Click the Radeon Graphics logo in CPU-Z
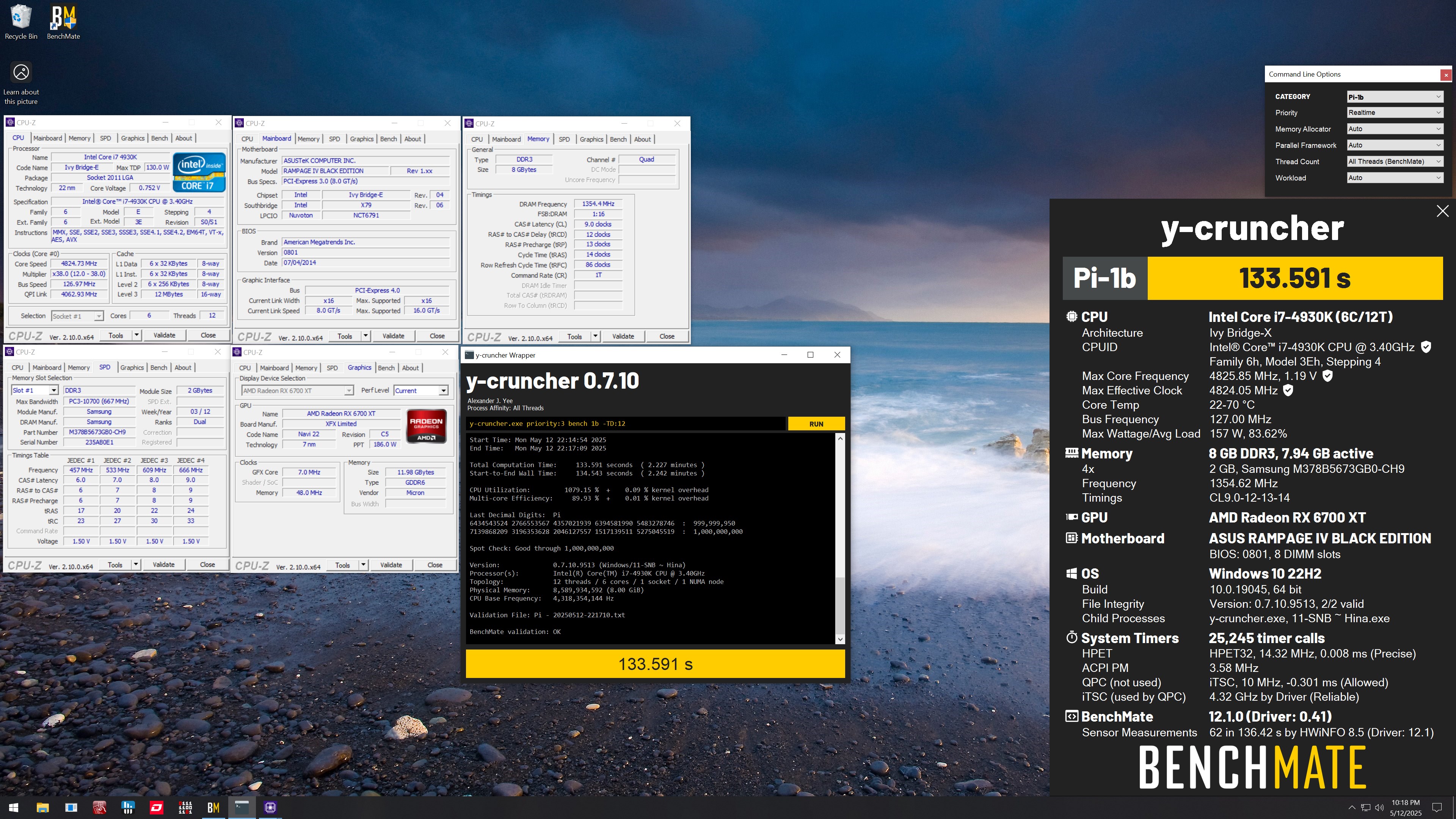Viewport: 1456px width, 819px height. pos(427,425)
